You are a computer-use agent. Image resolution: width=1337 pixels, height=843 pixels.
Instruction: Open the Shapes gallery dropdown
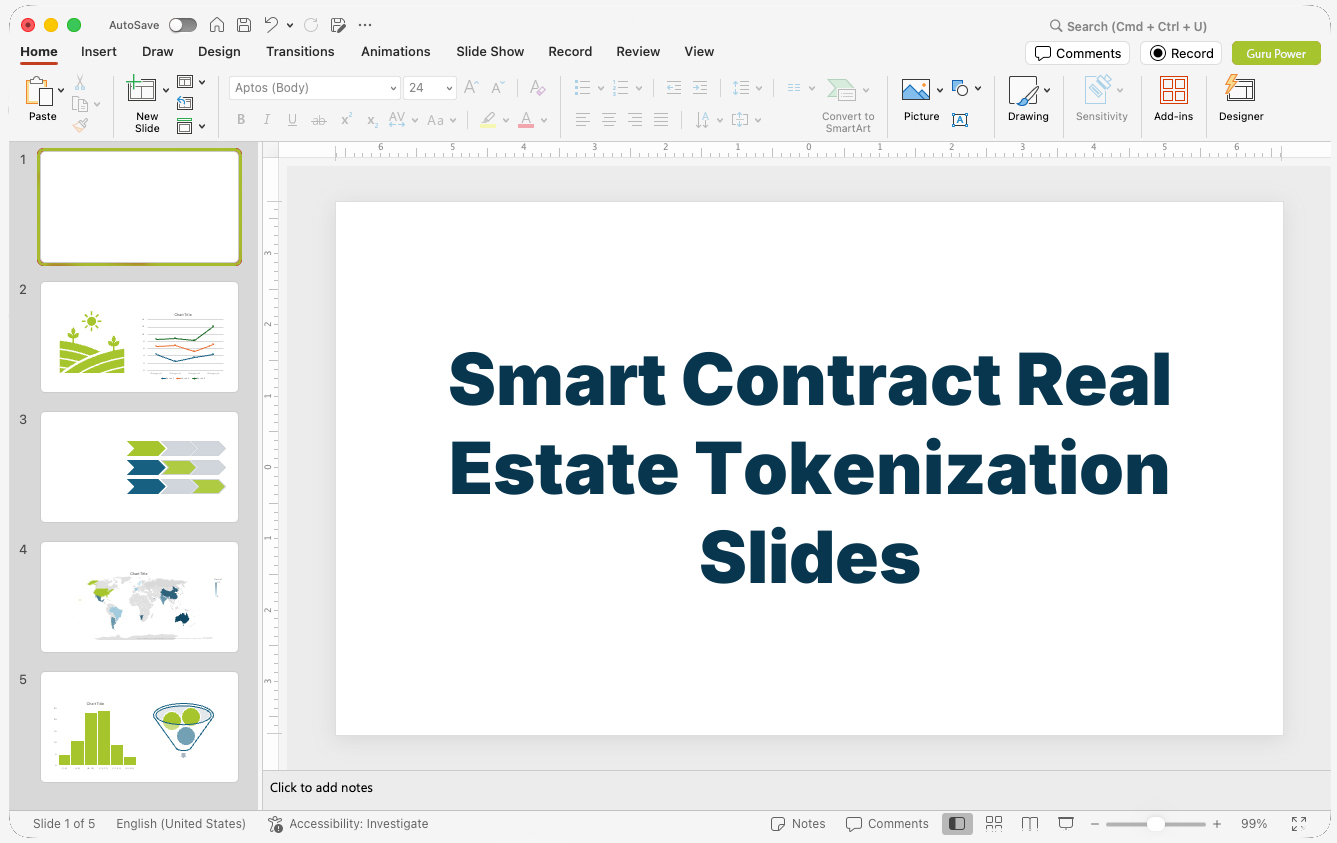pyautogui.click(x=966, y=88)
